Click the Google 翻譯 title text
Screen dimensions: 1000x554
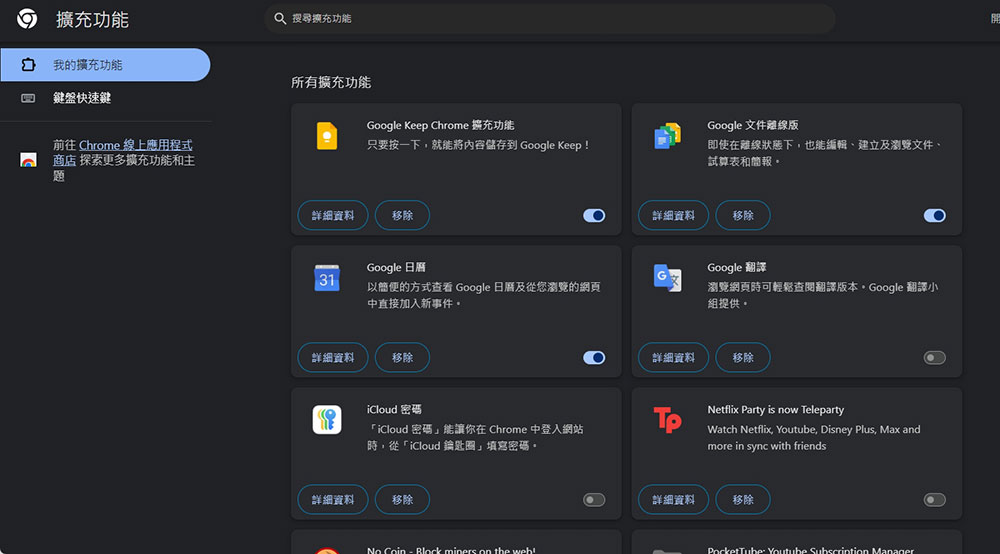pyautogui.click(x=737, y=268)
